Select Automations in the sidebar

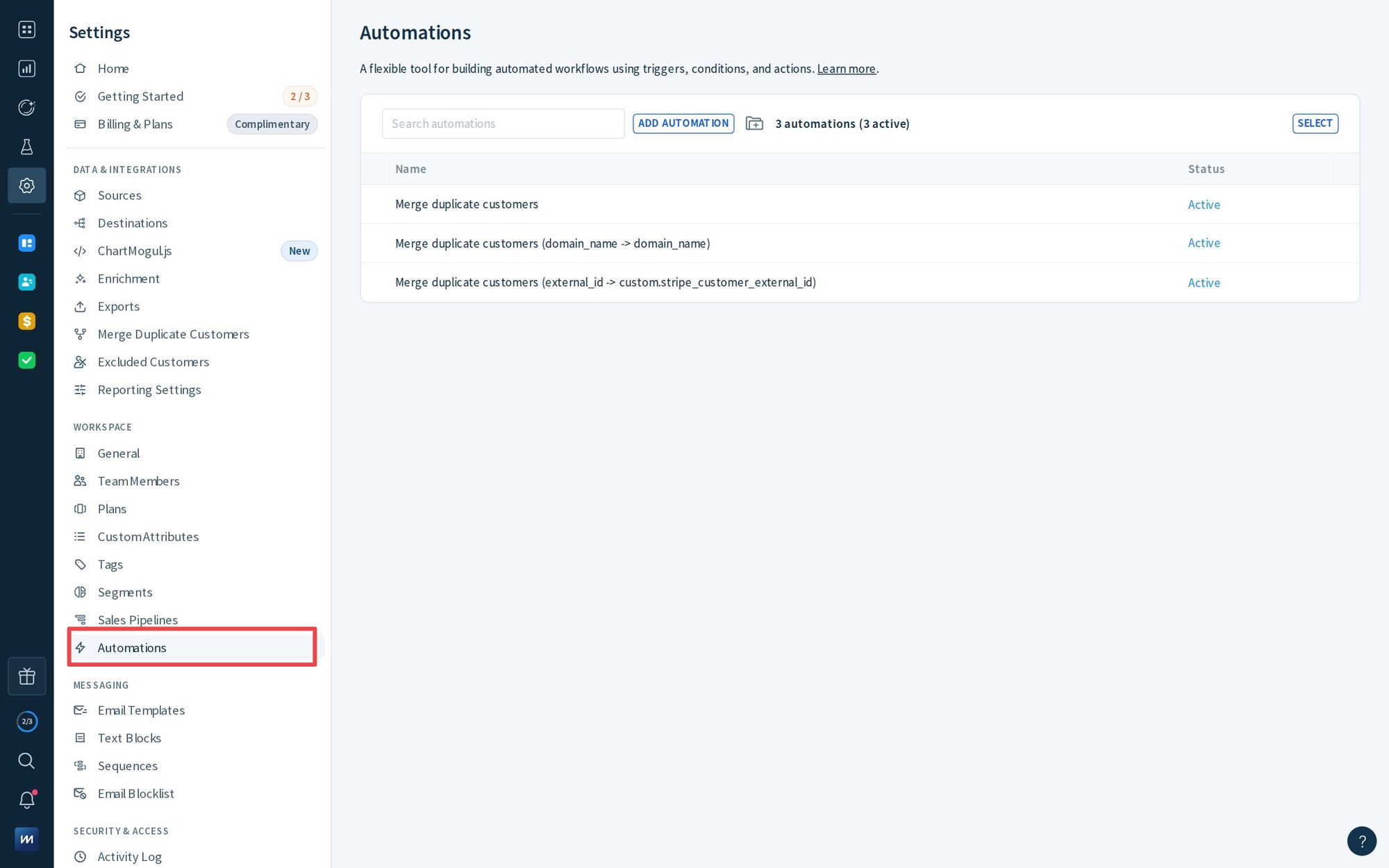pos(195,647)
